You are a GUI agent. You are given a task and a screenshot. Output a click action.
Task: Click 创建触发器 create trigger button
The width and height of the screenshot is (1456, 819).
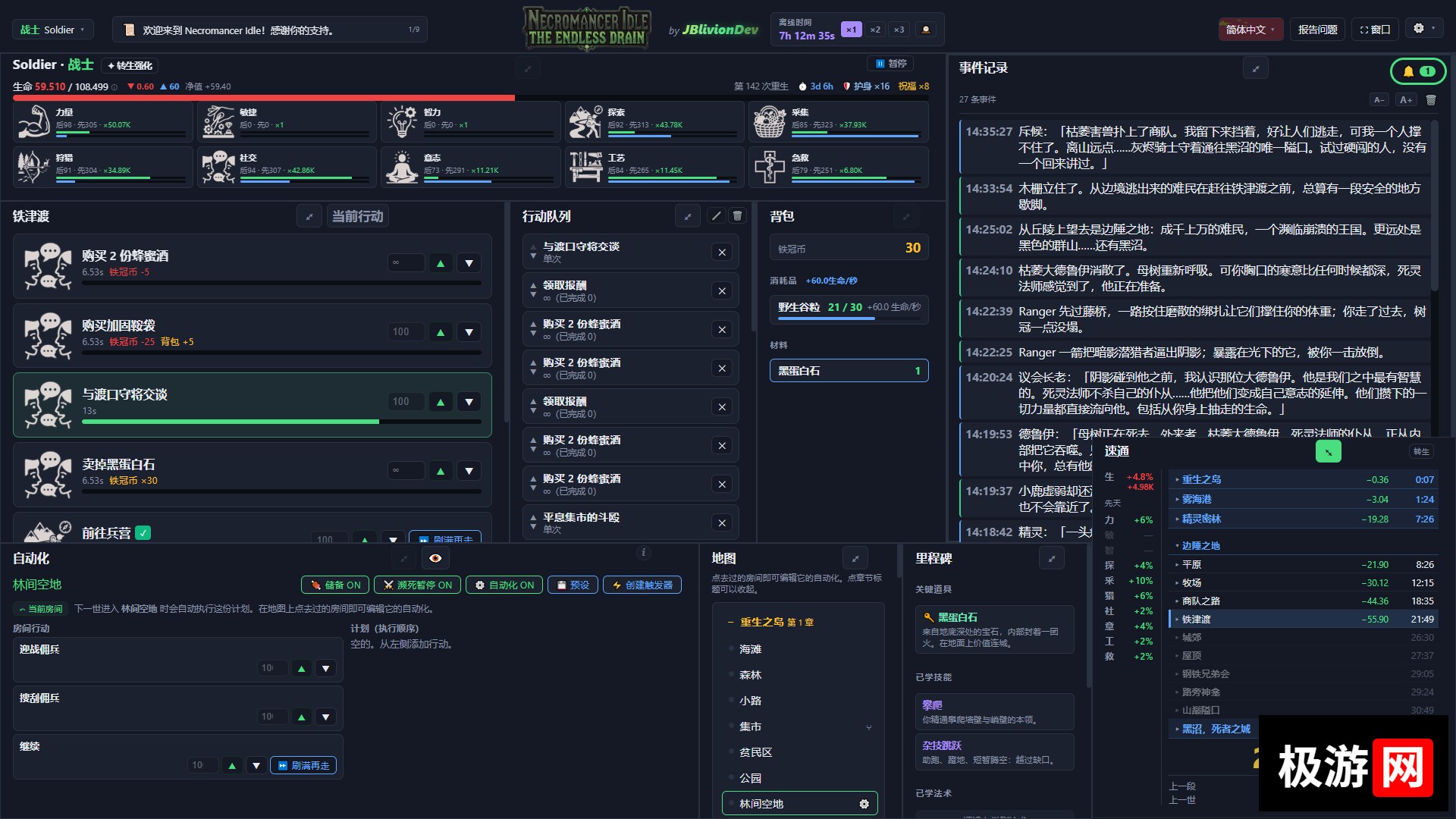click(642, 585)
